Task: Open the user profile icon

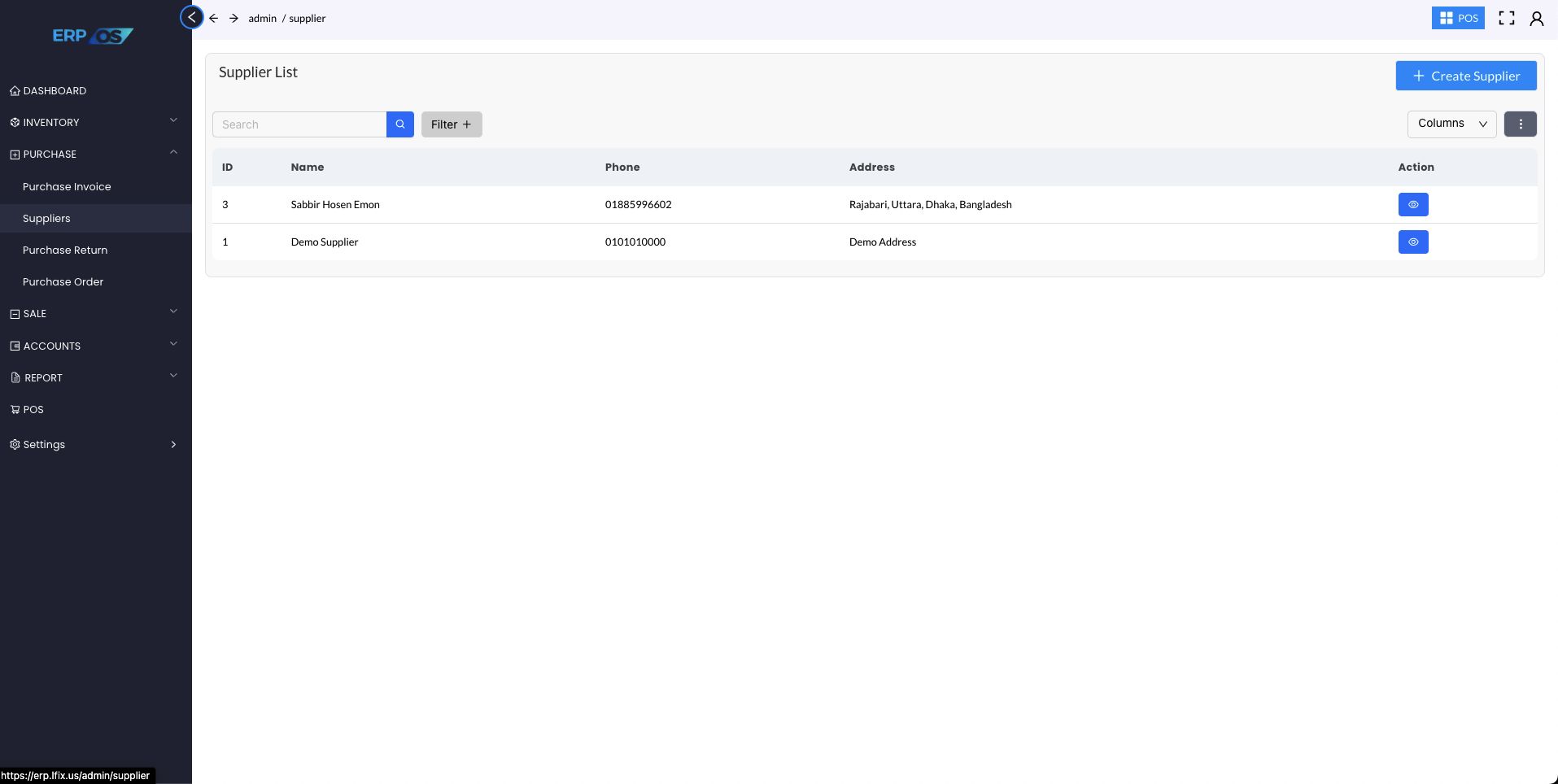Action: (1536, 18)
